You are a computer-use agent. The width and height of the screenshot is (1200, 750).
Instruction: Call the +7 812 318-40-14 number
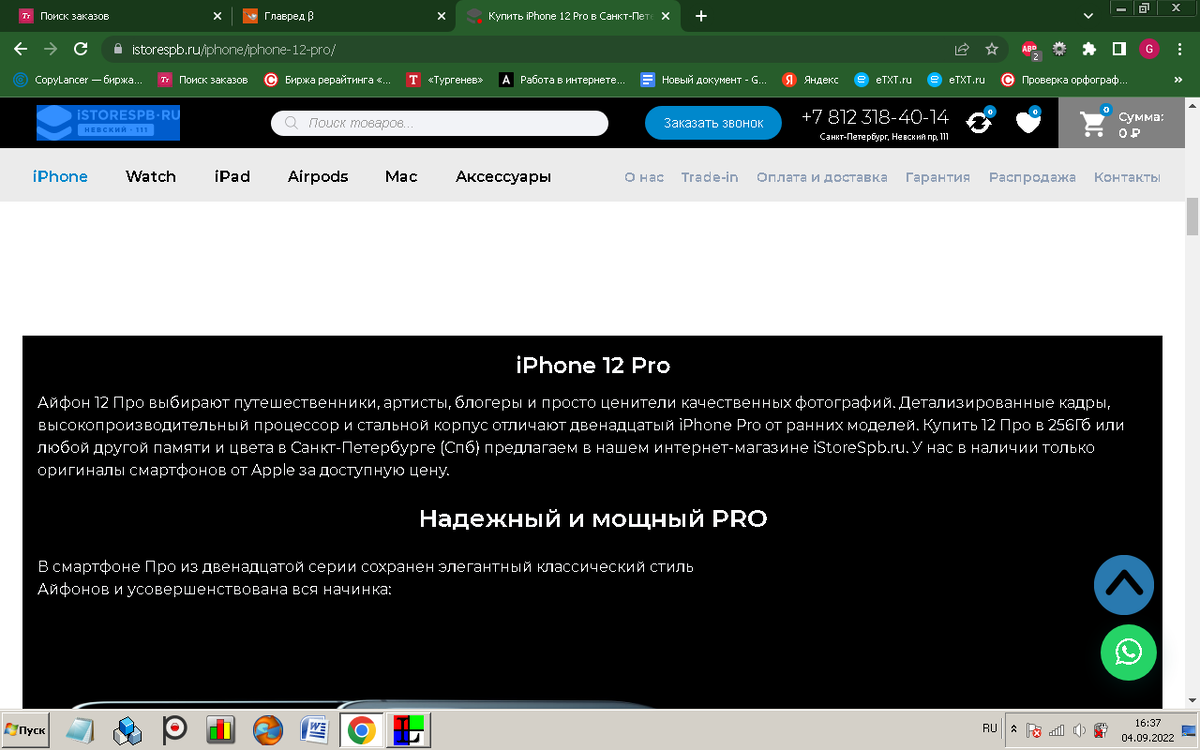coord(875,117)
